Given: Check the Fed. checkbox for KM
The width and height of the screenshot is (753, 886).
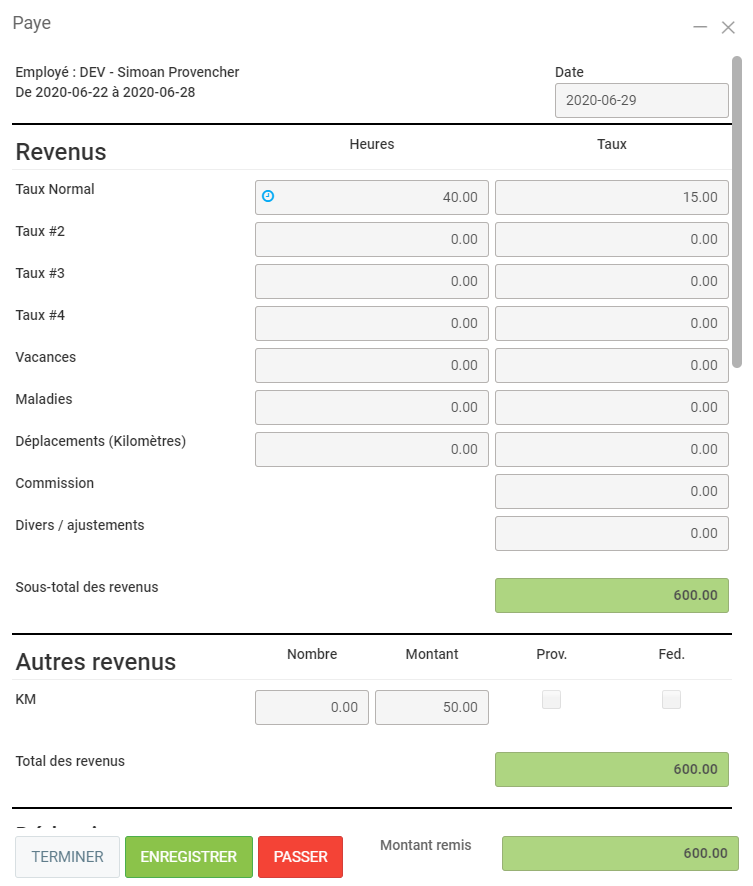Looking at the screenshot, I should coord(671,700).
